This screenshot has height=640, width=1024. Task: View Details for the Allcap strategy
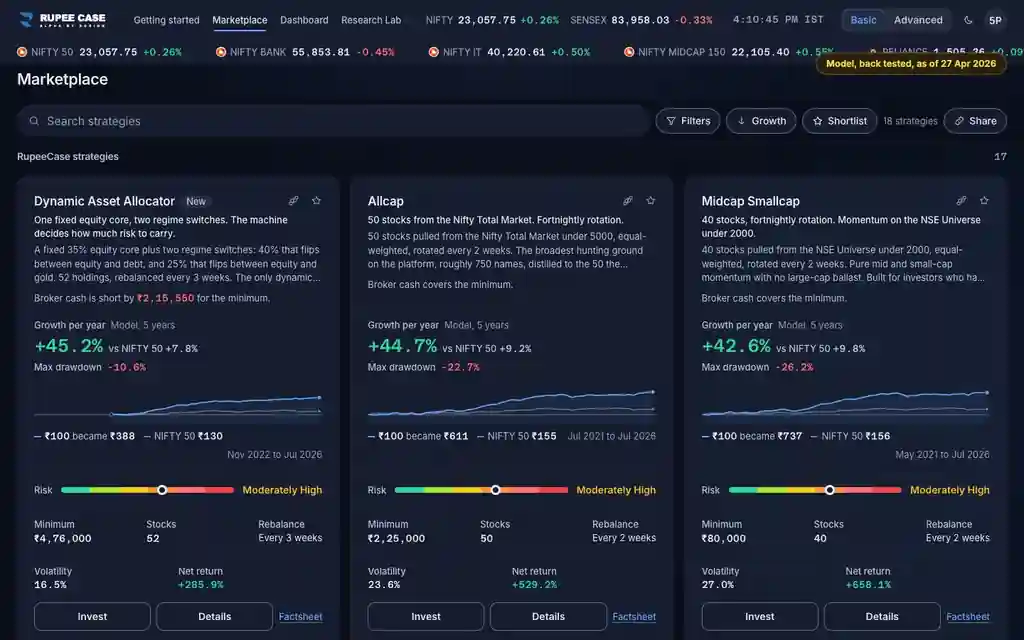[x=549, y=616]
